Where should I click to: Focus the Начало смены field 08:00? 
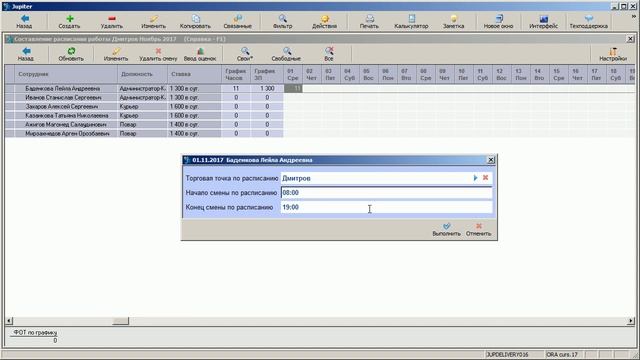(x=386, y=193)
